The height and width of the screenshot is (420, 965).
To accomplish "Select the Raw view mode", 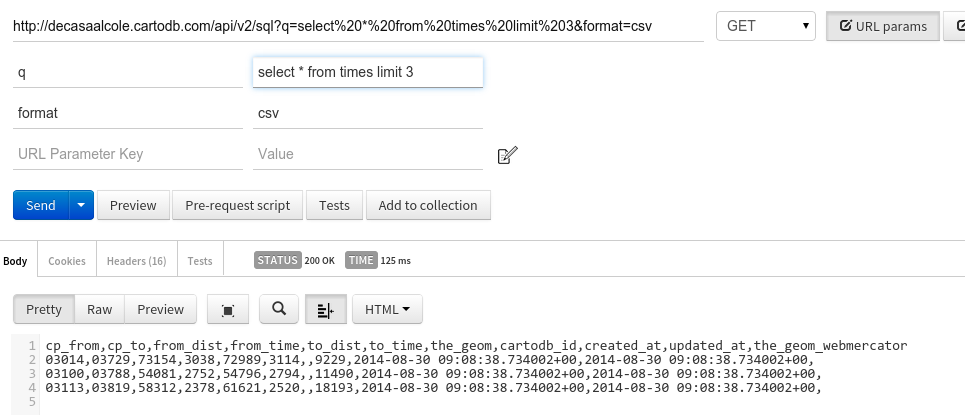I will [99, 309].
